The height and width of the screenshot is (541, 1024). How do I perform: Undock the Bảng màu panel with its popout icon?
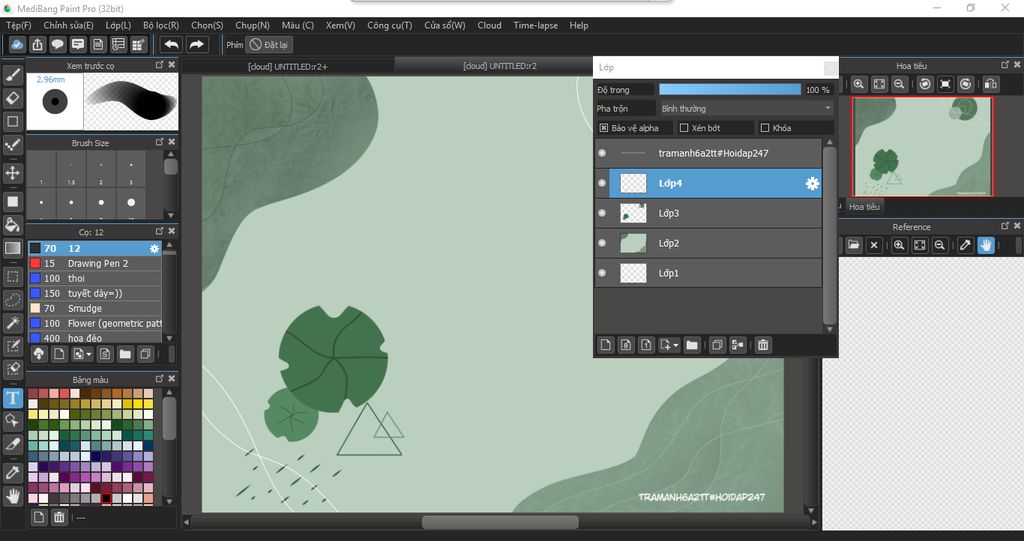point(159,379)
